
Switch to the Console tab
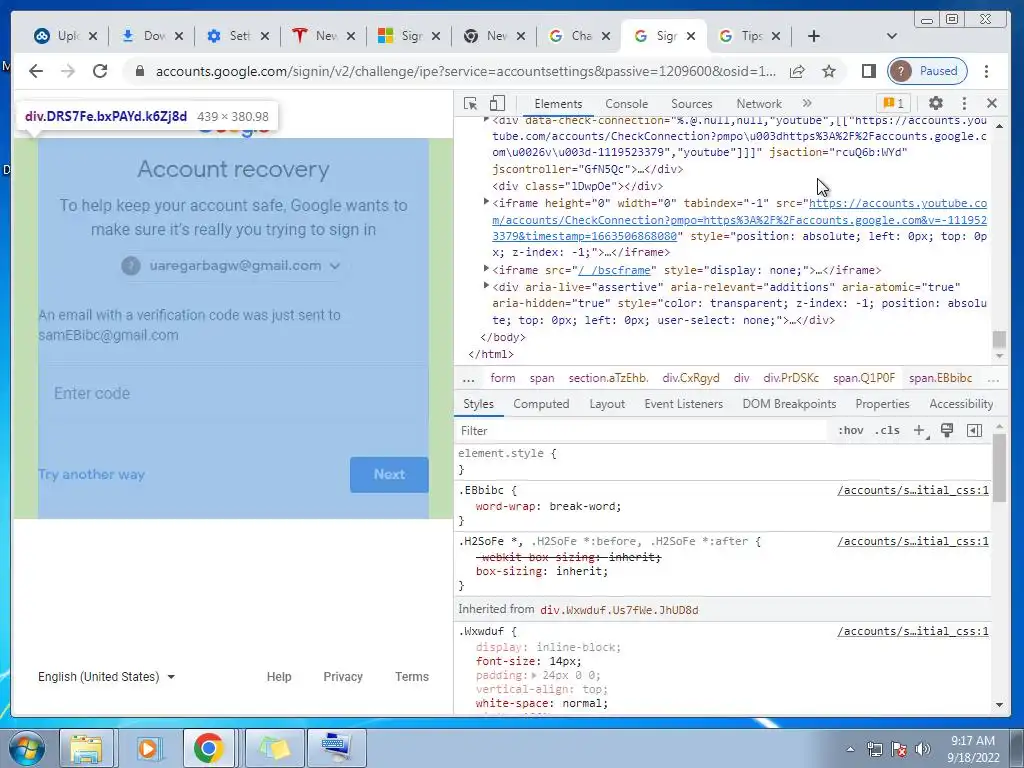pos(626,104)
